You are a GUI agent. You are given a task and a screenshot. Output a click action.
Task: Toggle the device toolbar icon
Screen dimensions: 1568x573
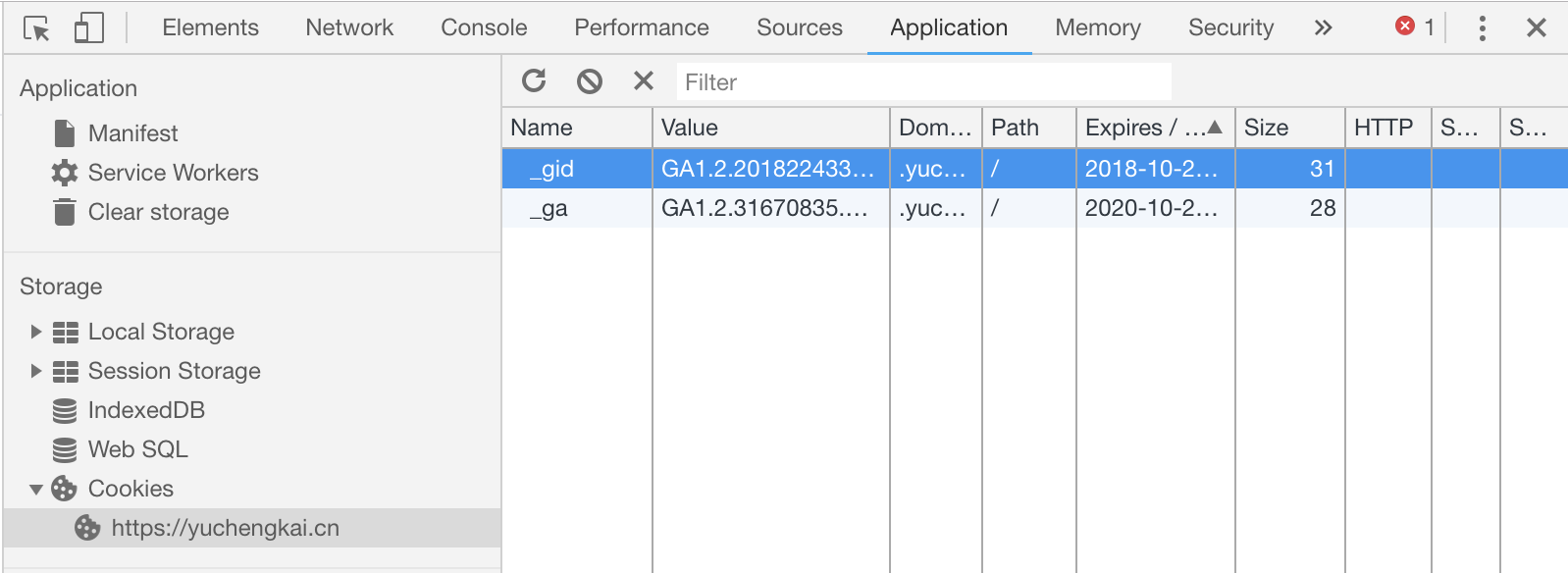tap(88, 28)
